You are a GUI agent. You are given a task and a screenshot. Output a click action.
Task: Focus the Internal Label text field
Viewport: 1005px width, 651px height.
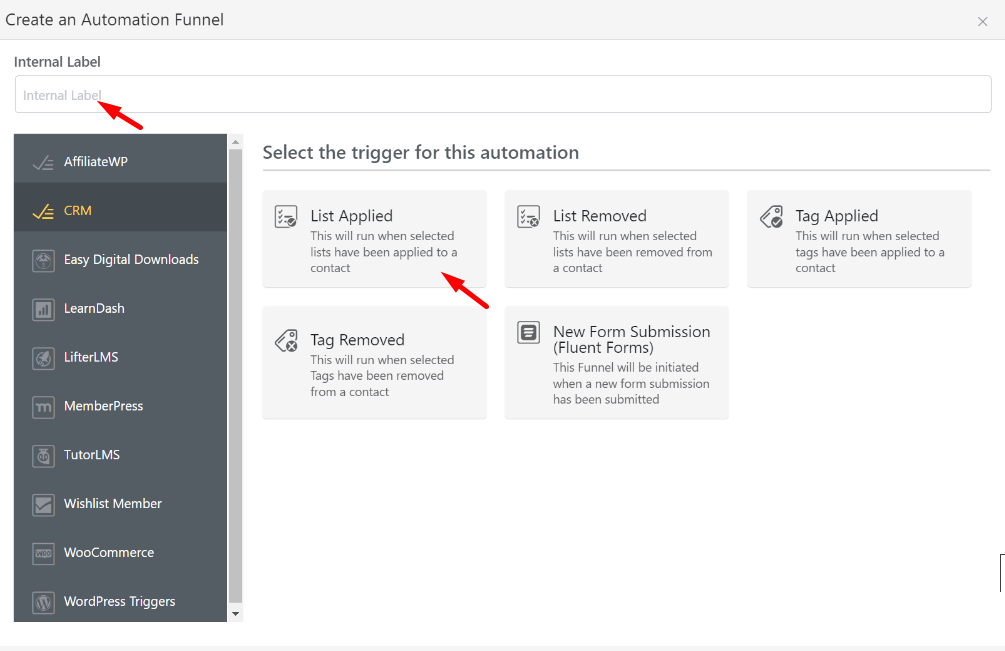point(502,95)
